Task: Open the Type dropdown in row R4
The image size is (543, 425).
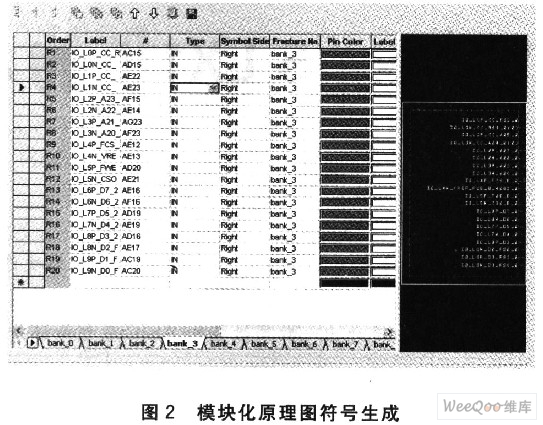Action: click(214, 88)
